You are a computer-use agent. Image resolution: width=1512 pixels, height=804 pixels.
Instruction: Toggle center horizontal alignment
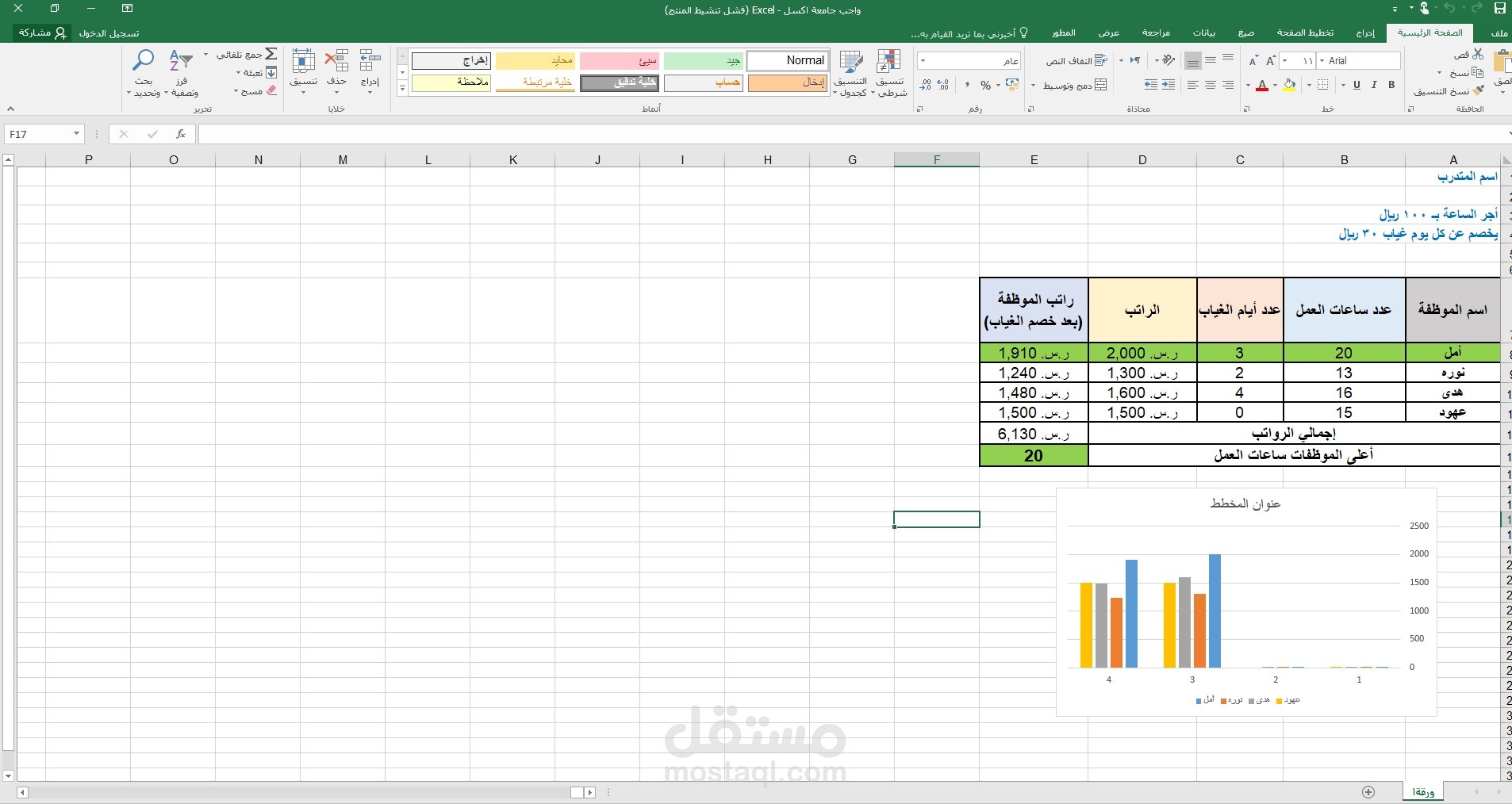tap(1211, 85)
